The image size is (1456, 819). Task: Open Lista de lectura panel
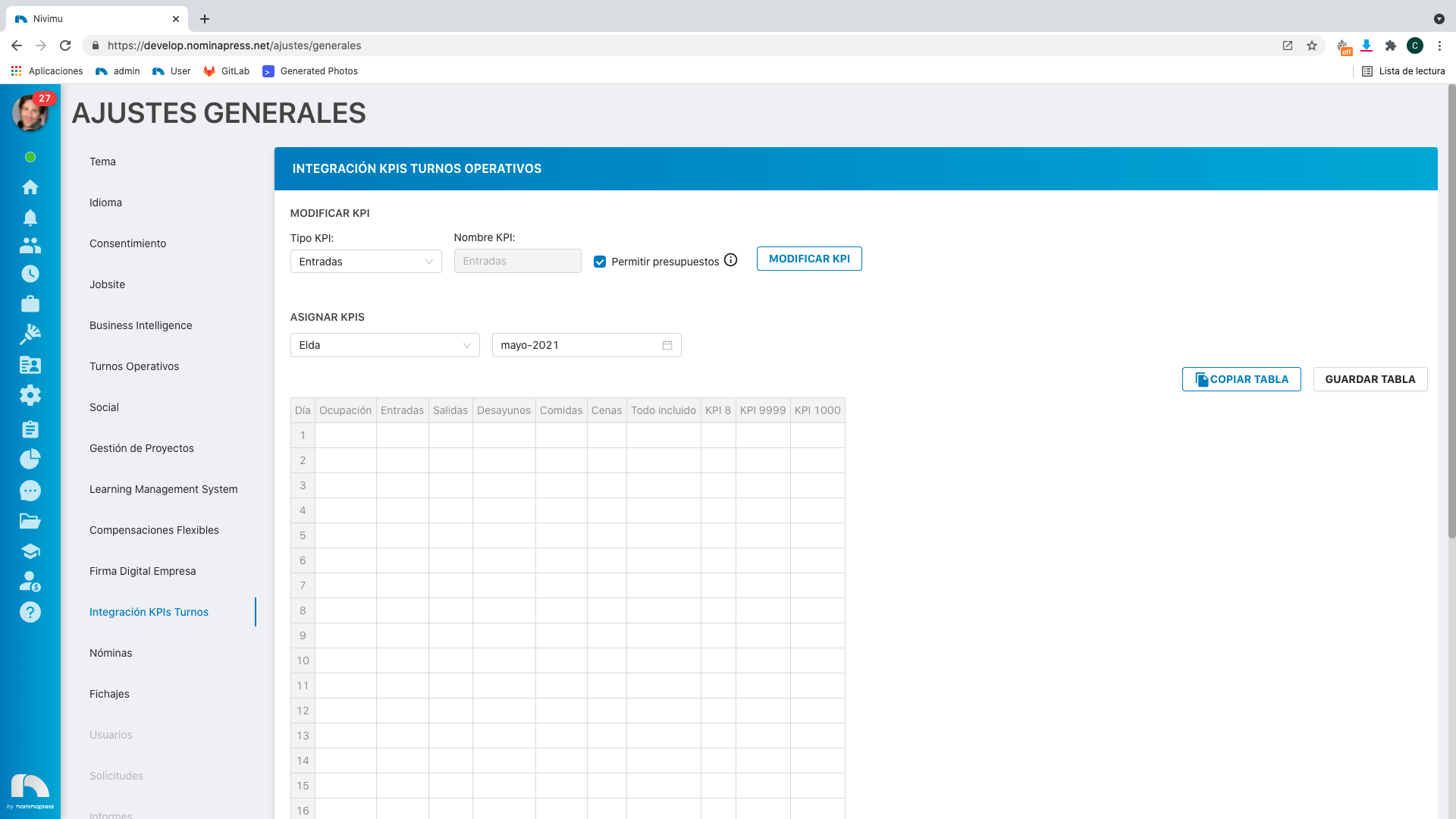pyautogui.click(x=1404, y=71)
